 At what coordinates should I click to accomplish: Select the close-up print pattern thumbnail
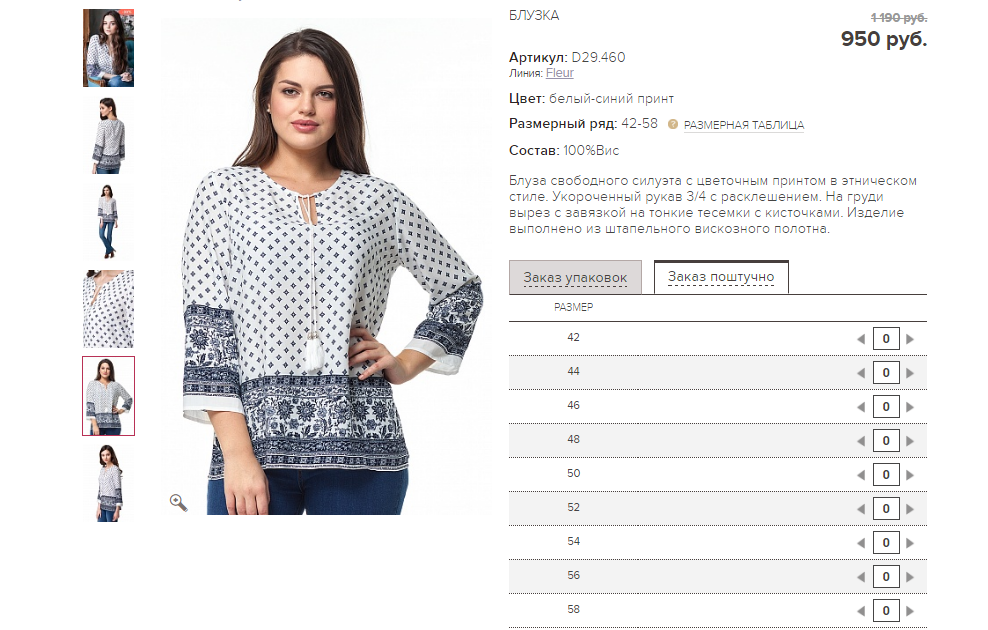click(108, 309)
